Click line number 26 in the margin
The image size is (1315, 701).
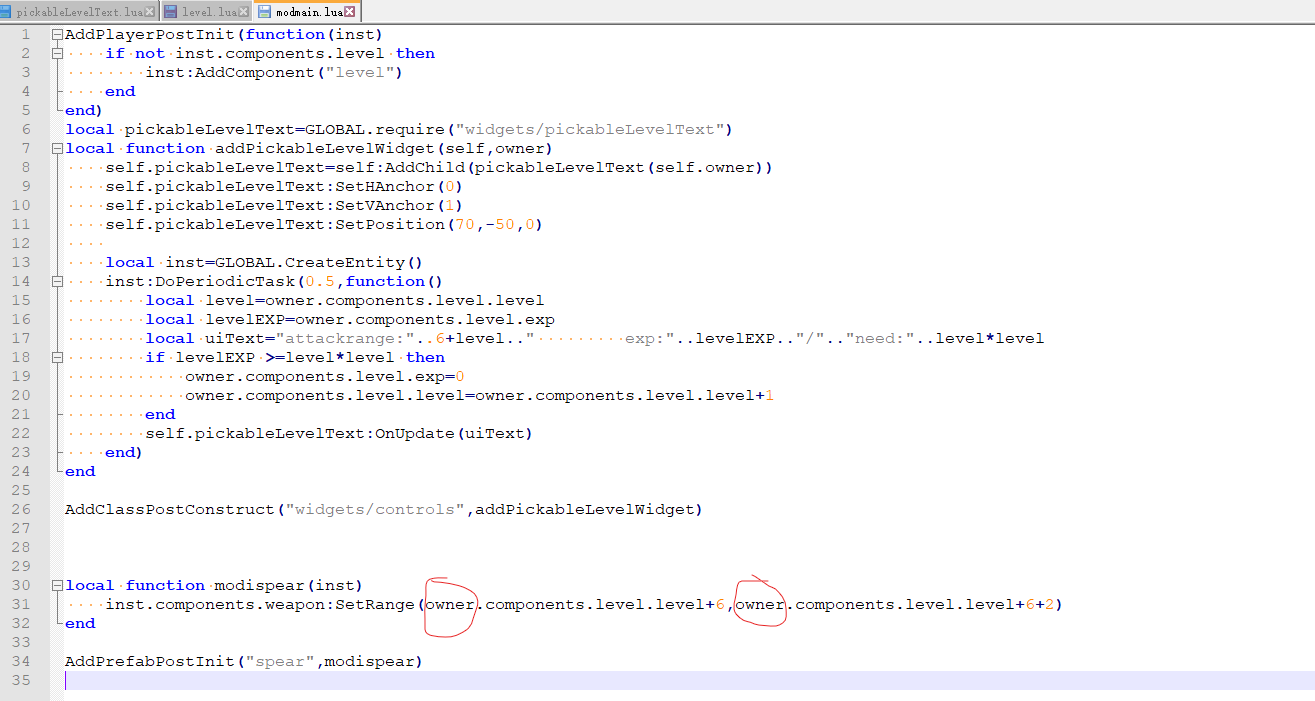click(x=23, y=509)
